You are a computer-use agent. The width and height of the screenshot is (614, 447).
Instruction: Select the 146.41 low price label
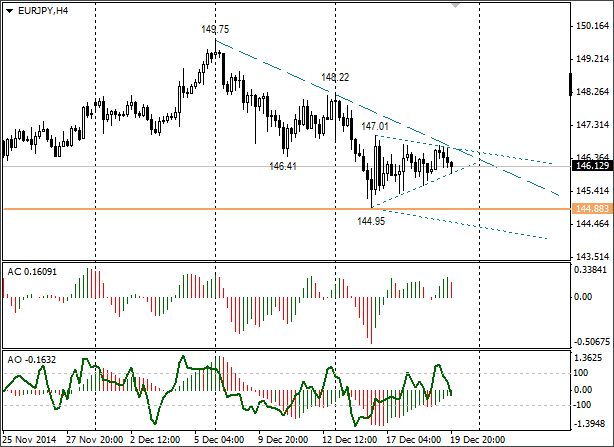click(283, 166)
